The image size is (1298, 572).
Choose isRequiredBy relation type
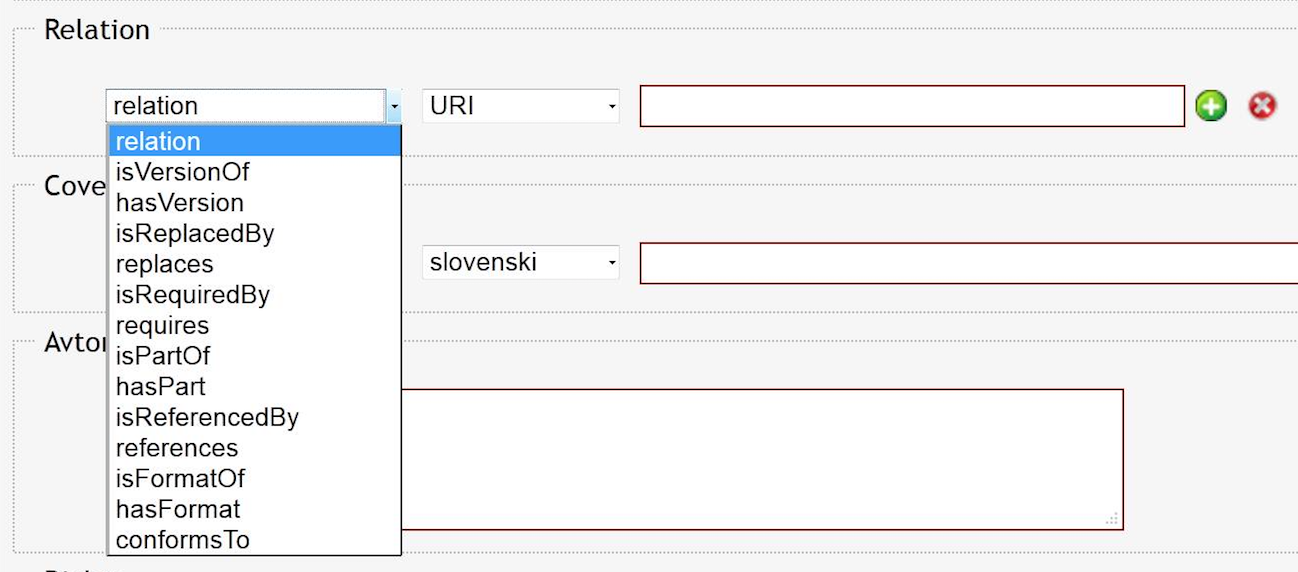point(193,295)
